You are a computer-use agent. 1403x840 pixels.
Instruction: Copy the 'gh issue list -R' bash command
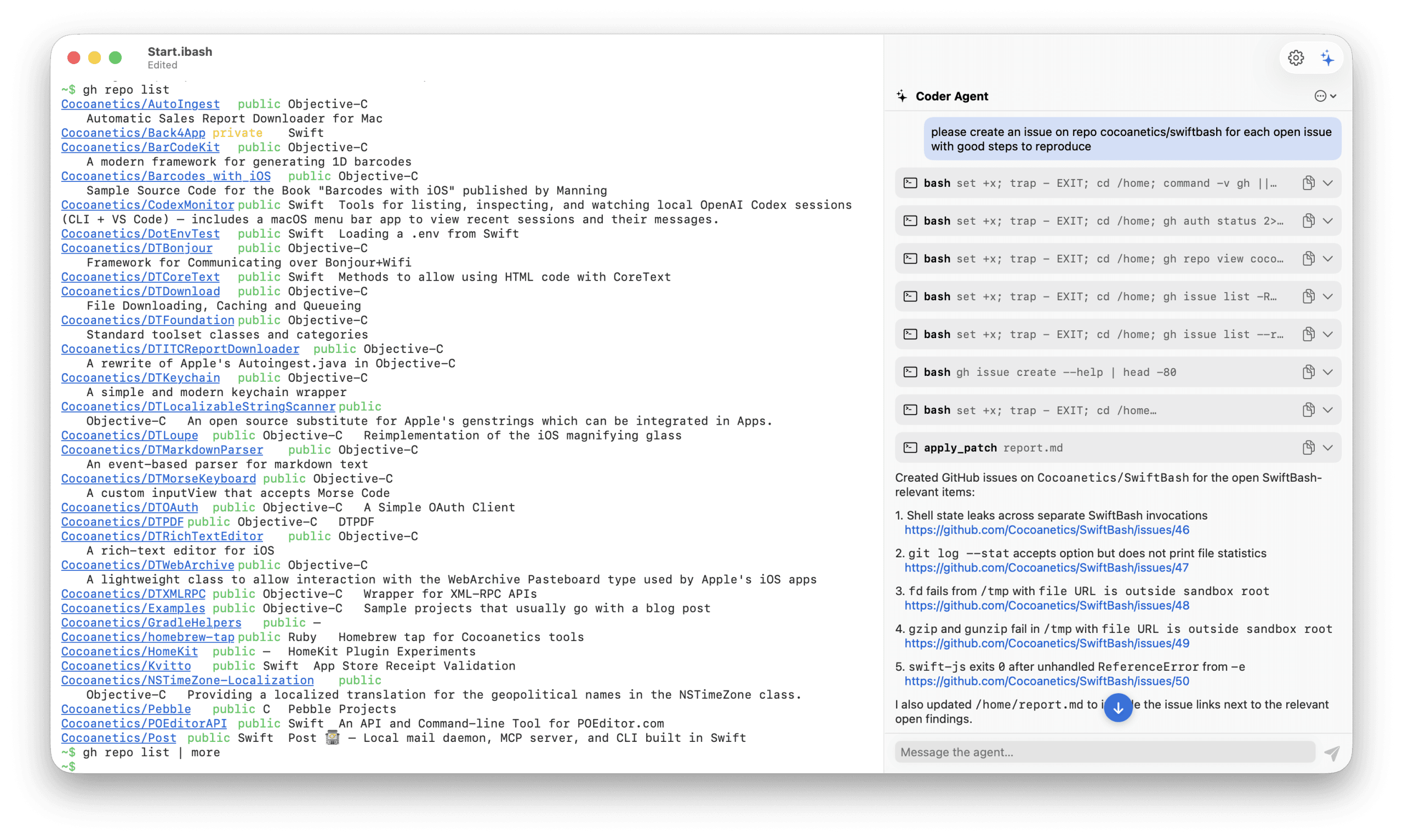click(1308, 296)
